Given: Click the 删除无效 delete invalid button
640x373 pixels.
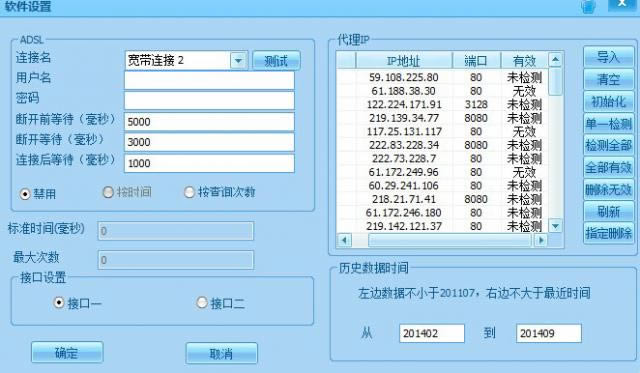Looking at the screenshot, I should click(x=608, y=189).
